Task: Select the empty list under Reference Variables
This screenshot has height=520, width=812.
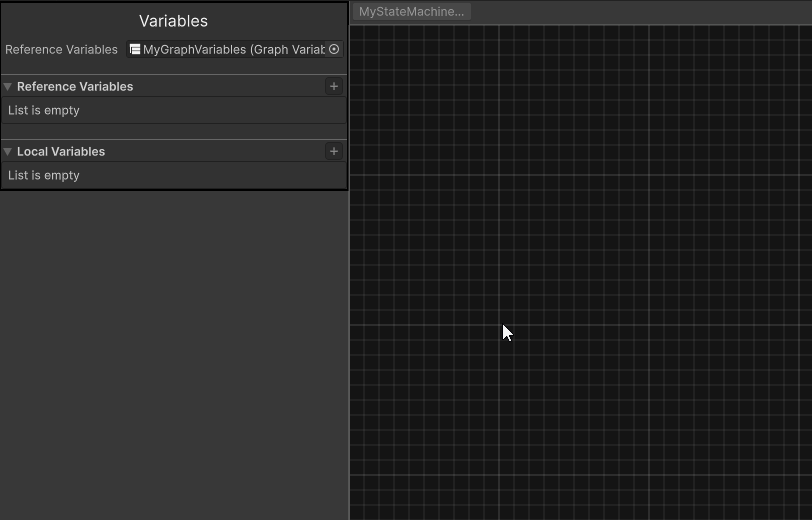Action: coord(44,111)
